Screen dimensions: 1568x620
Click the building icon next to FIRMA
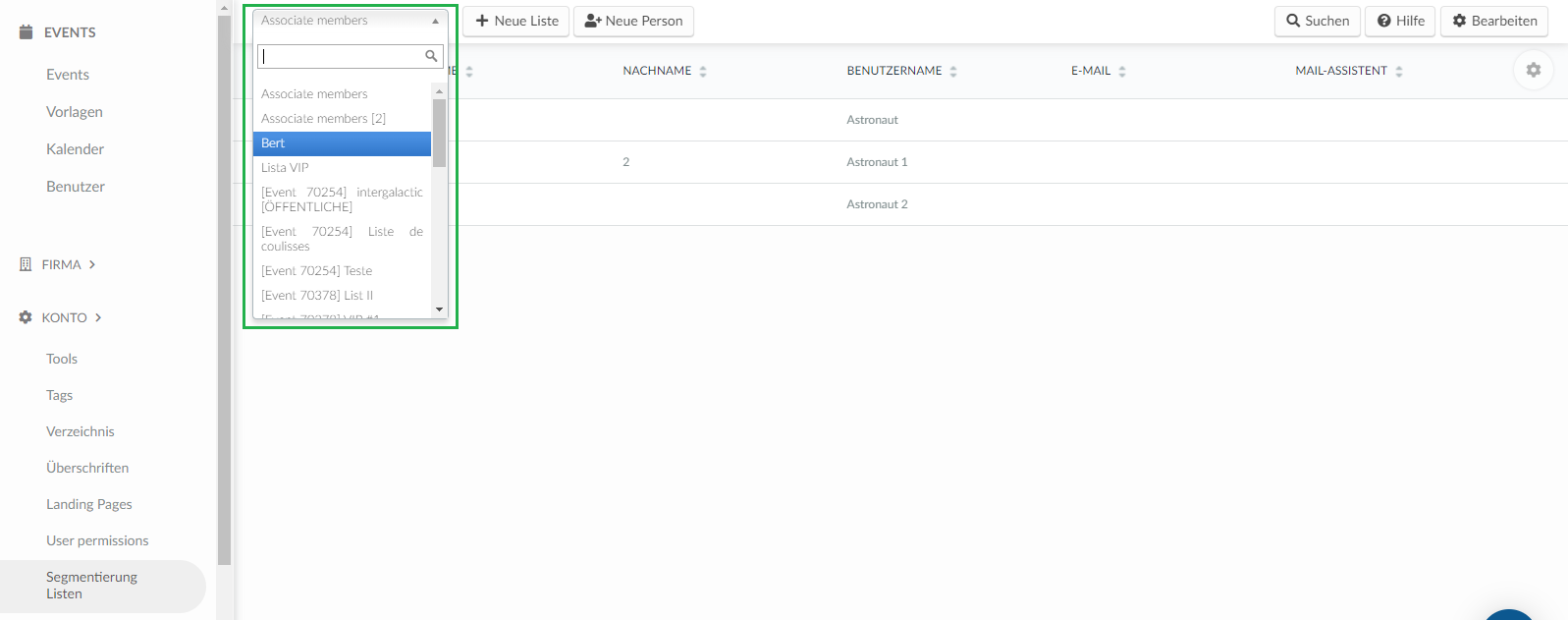tap(26, 264)
